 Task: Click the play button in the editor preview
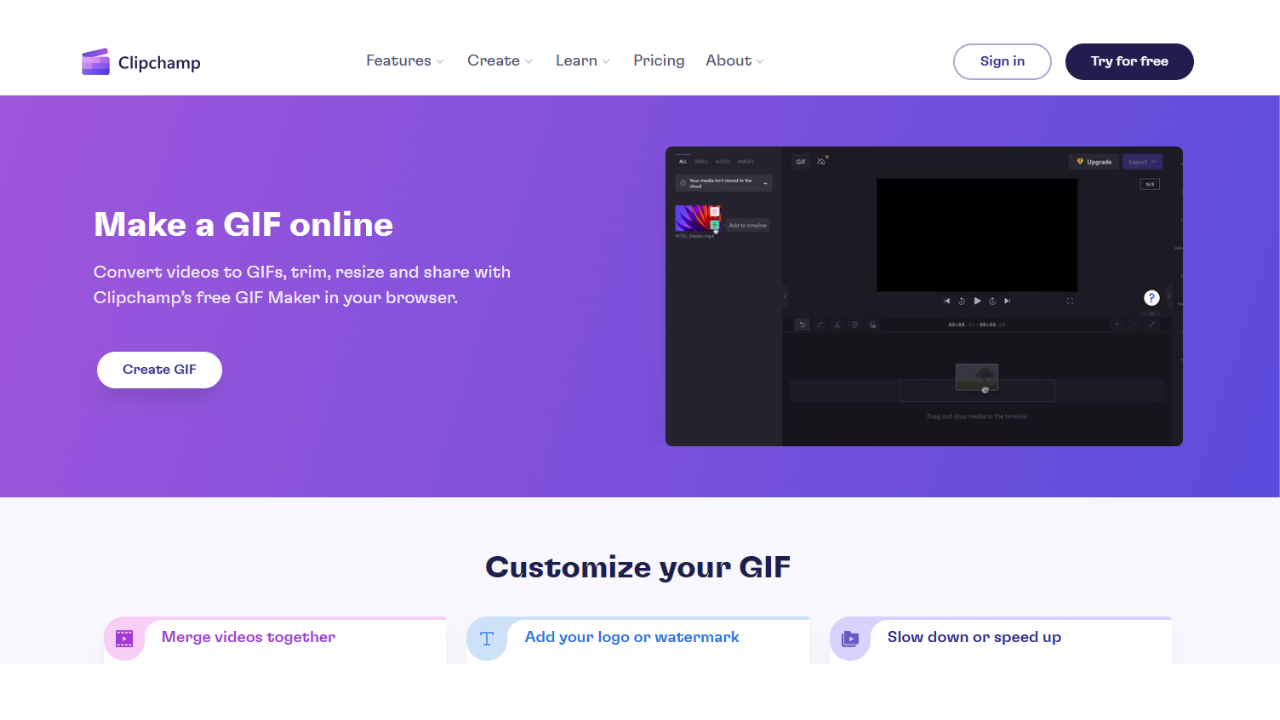pos(977,301)
